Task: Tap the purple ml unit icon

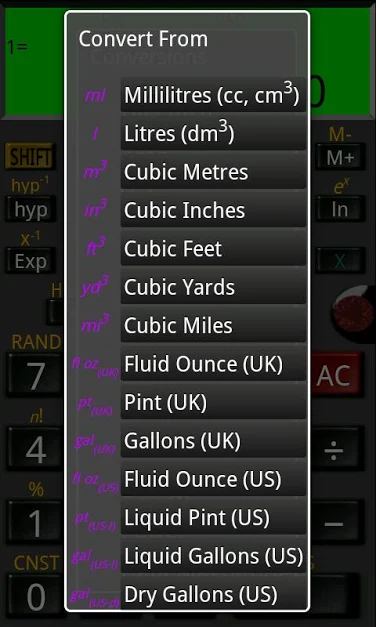Action: [x=95, y=96]
